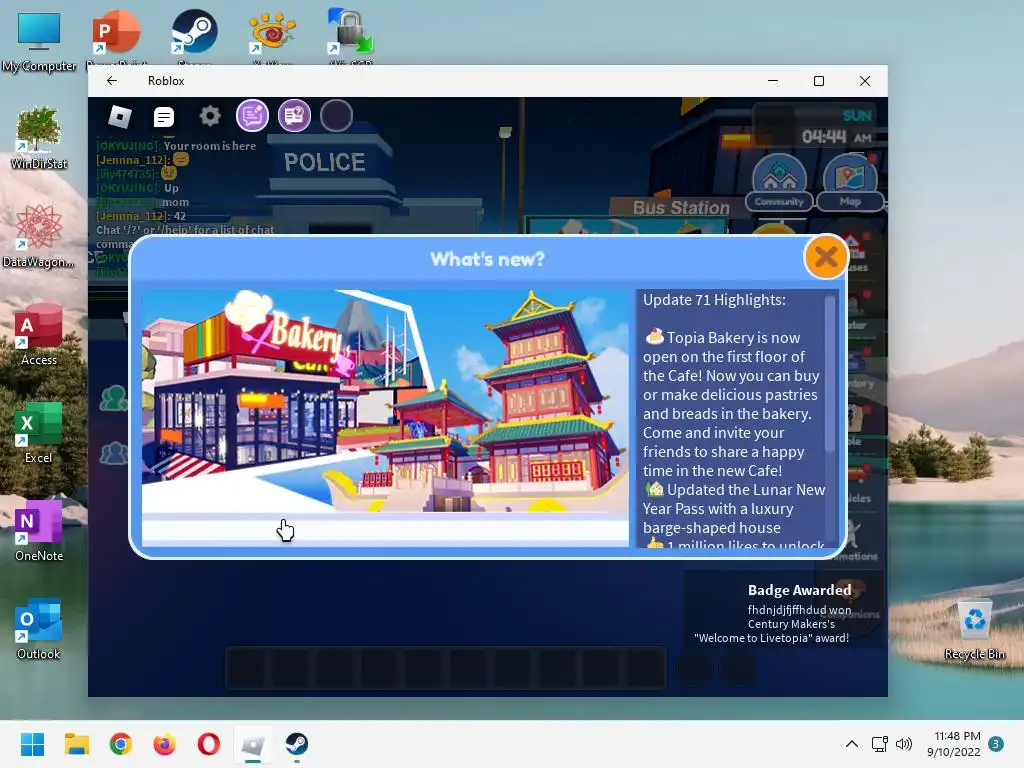Open the network tray icon
Image resolution: width=1024 pixels, height=768 pixels.
coord(879,744)
